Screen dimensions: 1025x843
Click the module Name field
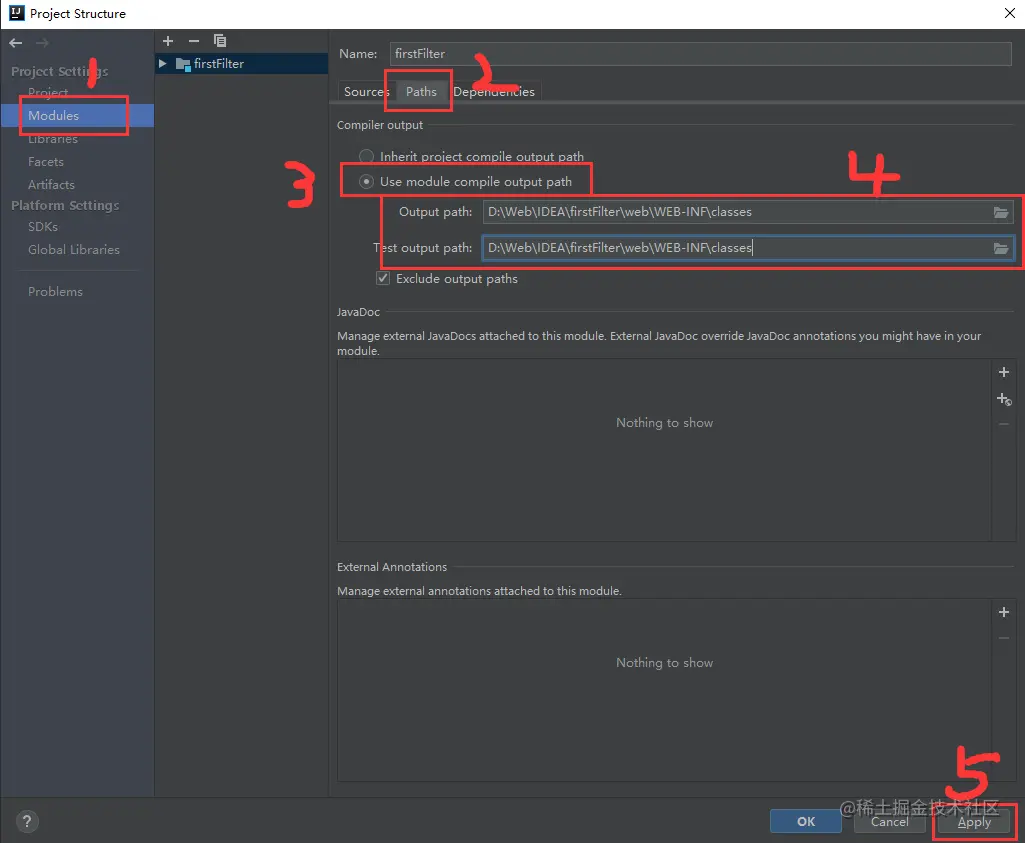[700, 54]
